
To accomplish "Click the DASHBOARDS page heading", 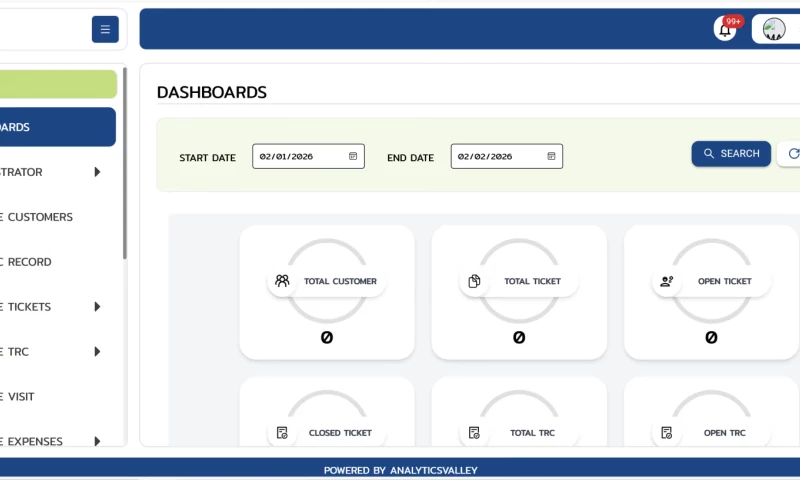I will click(212, 92).
